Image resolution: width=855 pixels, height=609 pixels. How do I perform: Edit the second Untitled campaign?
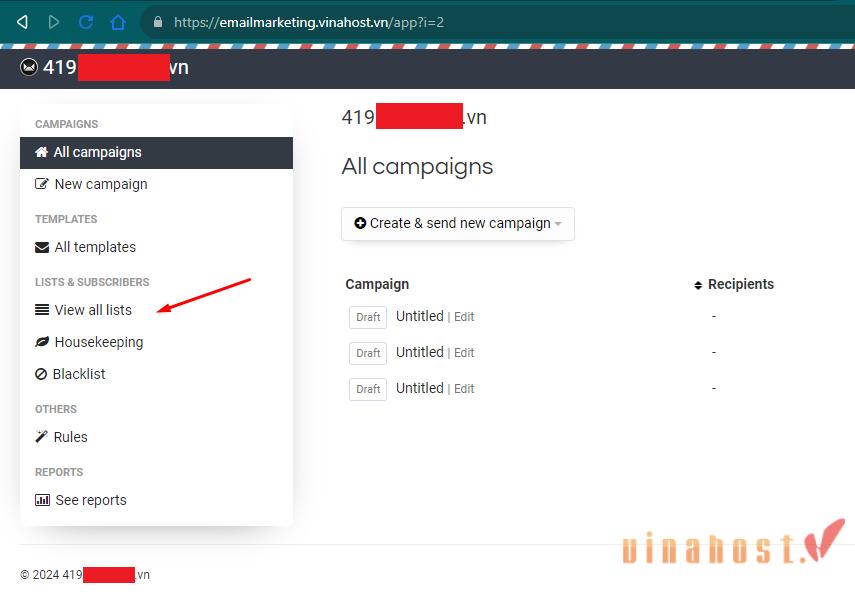pyautogui.click(x=464, y=353)
